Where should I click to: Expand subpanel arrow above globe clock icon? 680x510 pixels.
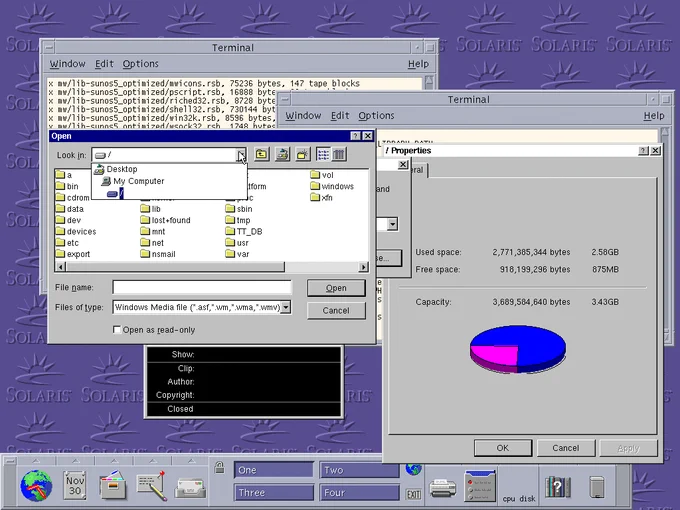pos(36,461)
